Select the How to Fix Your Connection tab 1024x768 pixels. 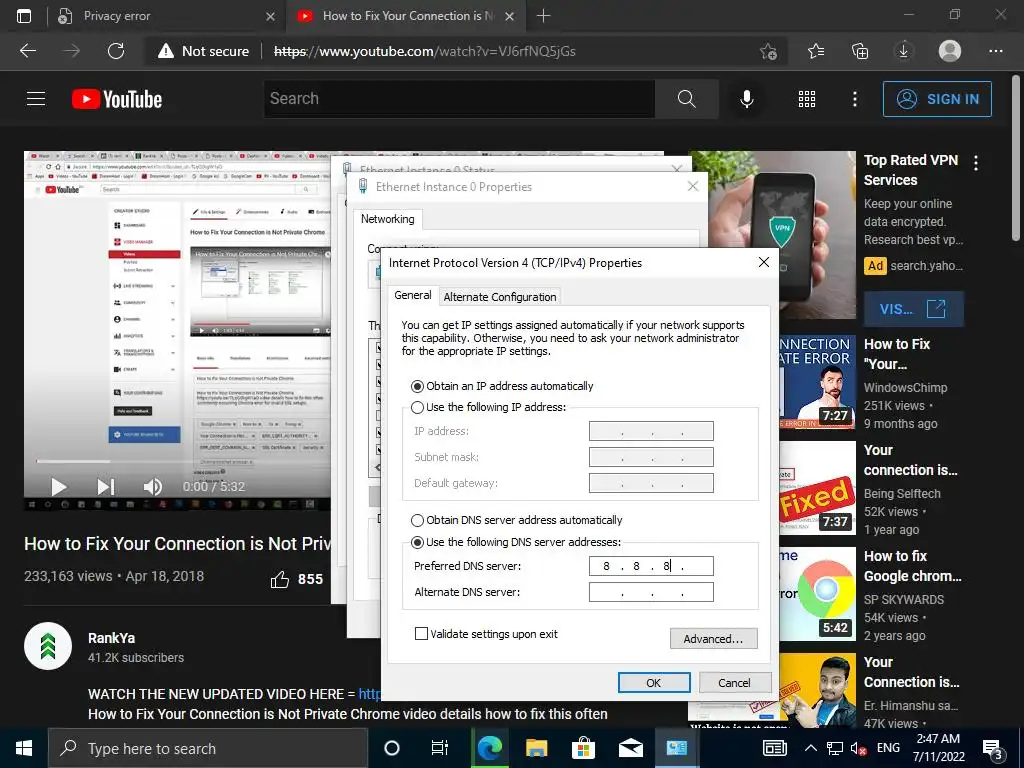(x=405, y=16)
